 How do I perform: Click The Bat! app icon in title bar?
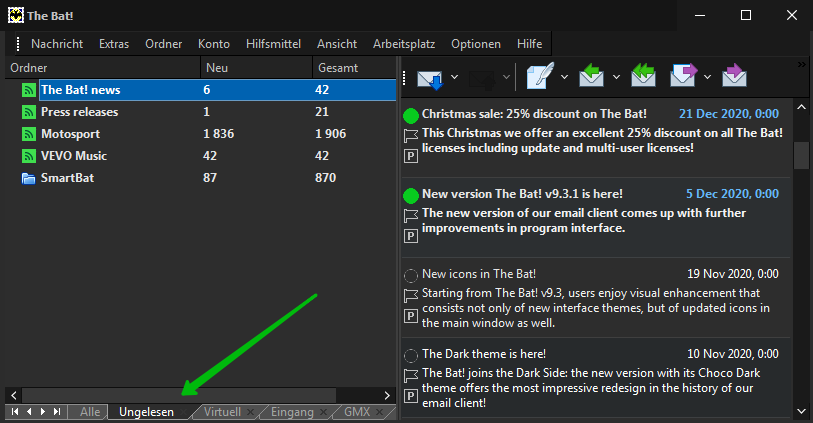(16, 16)
